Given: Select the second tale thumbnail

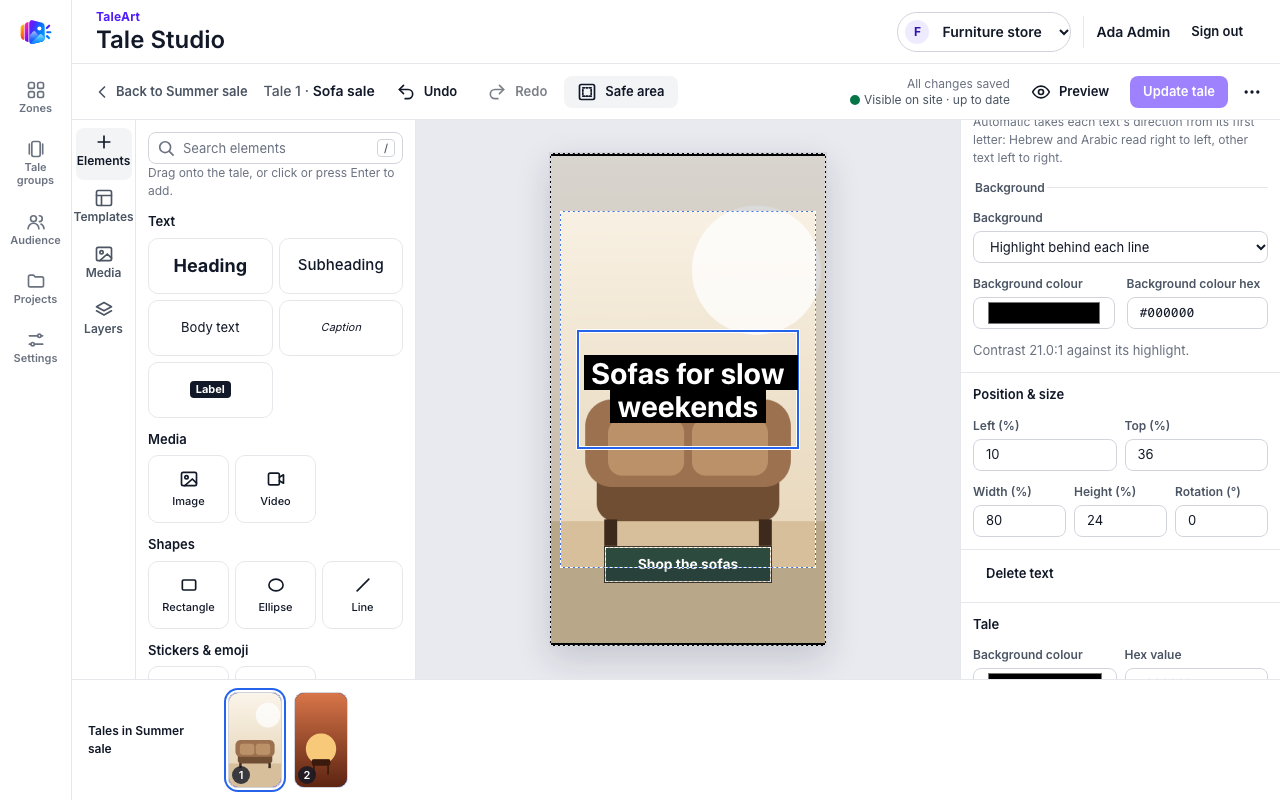Looking at the screenshot, I should pyautogui.click(x=321, y=740).
